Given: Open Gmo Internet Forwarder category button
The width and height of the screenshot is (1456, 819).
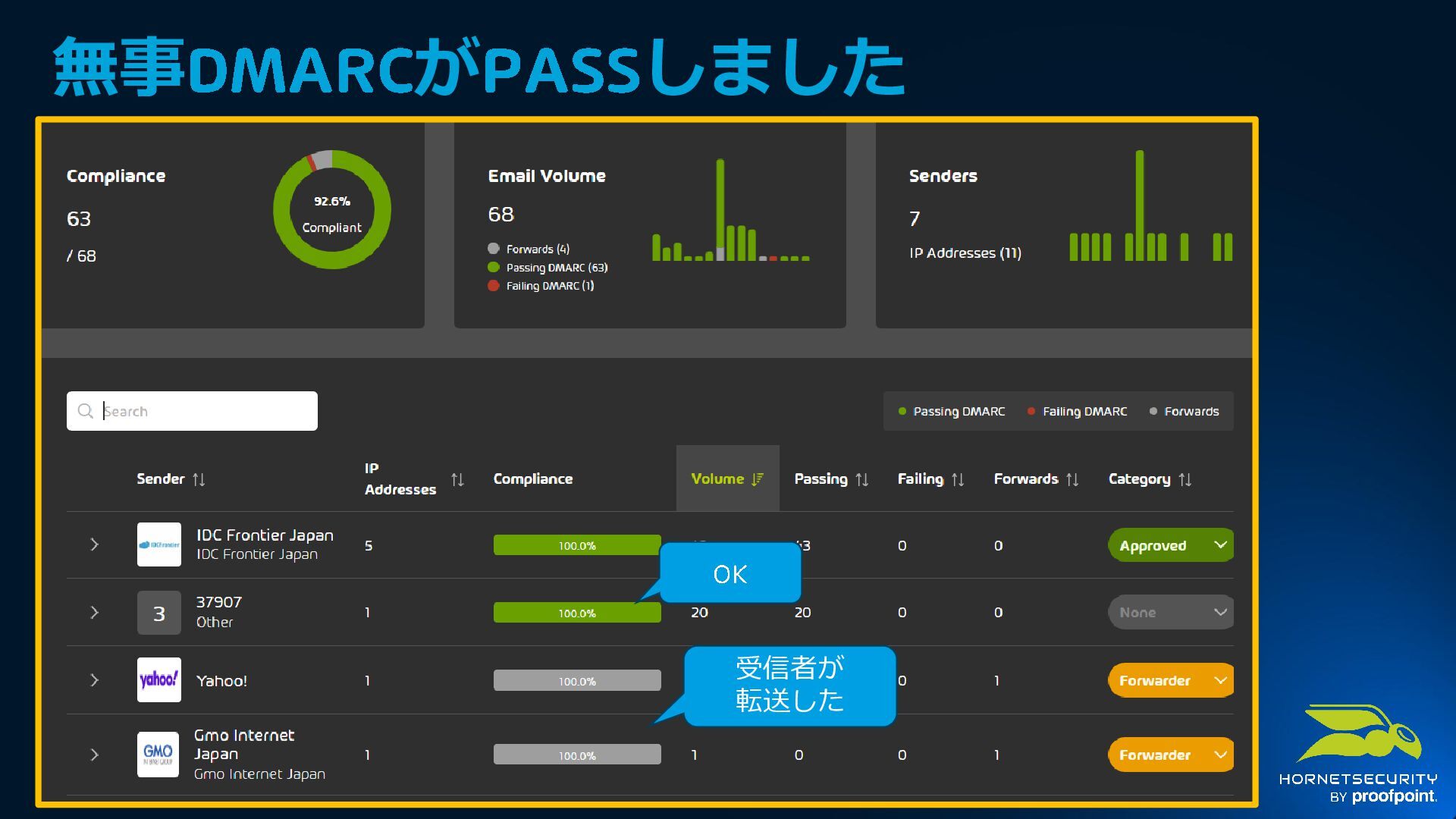Looking at the screenshot, I should pos(1170,755).
